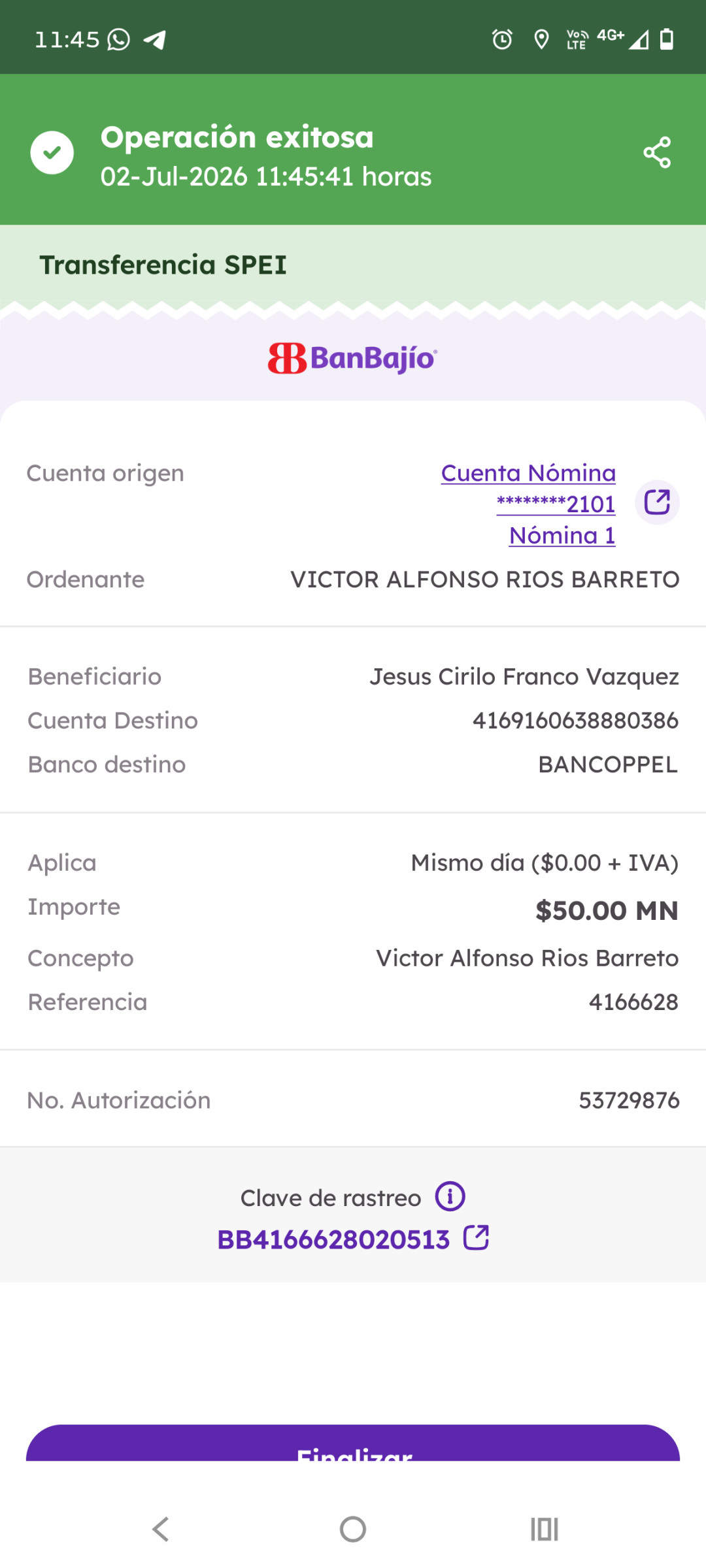This screenshot has width=706, height=1568.
Task: Select the destination account number 4169160638880386
Action: point(575,721)
